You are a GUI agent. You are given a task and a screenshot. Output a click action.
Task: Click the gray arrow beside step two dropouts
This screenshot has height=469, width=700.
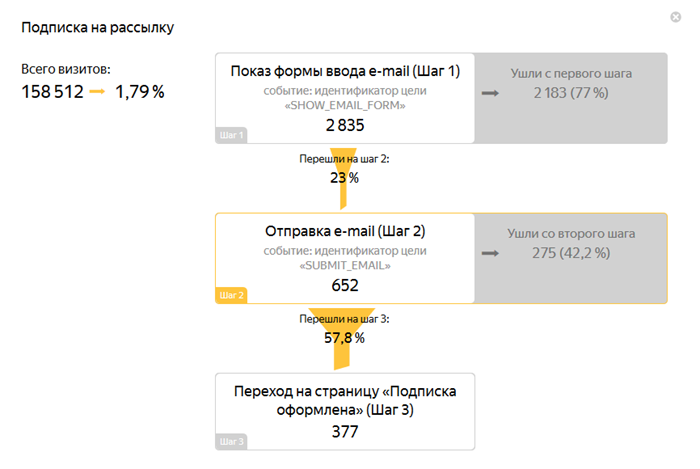click(490, 253)
